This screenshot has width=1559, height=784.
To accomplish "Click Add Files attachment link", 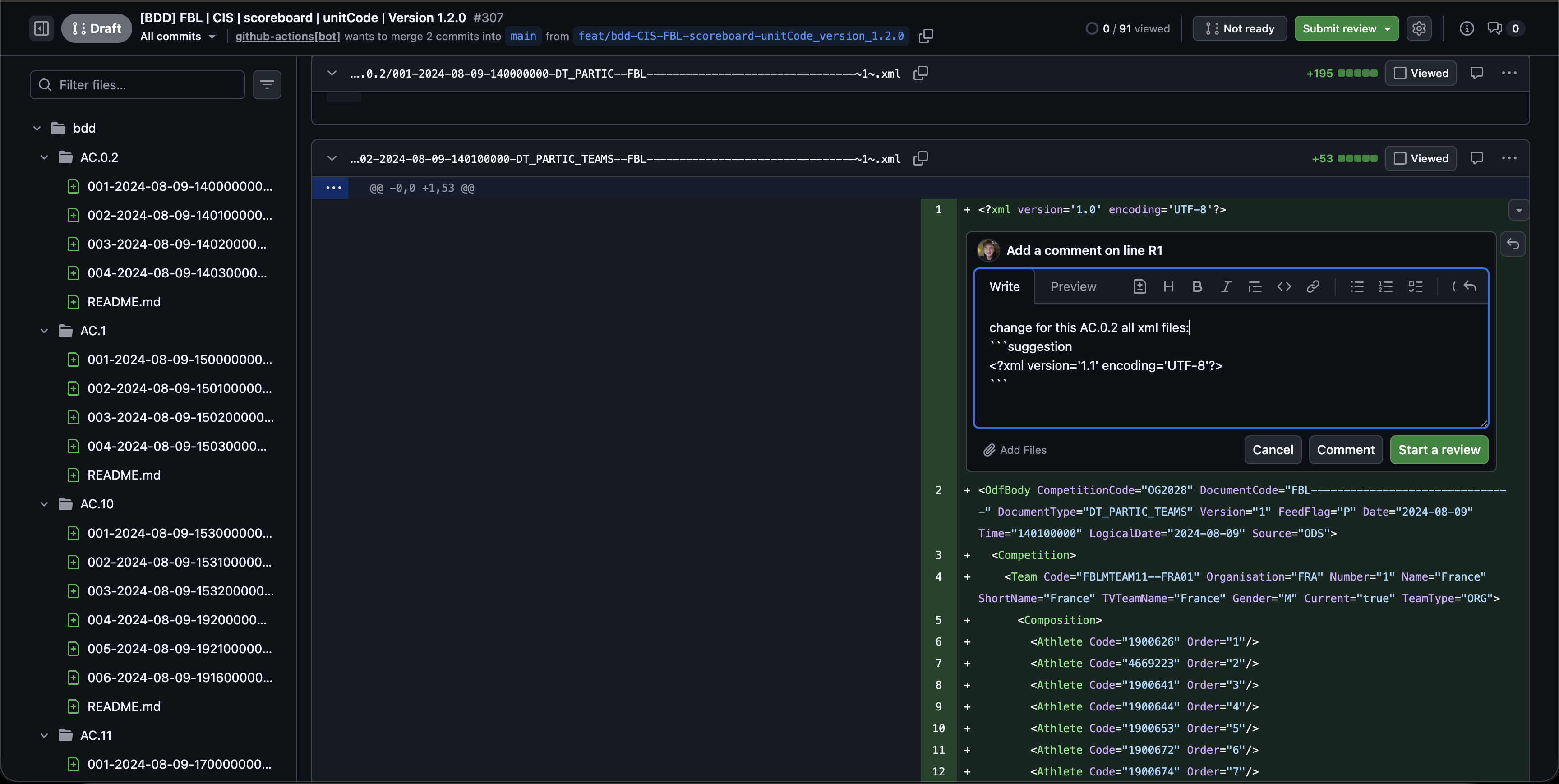I will [1015, 450].
